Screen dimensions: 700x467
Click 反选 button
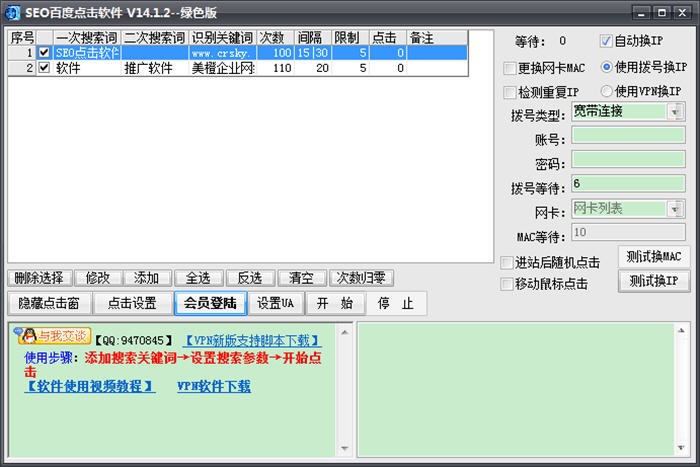click(x=250, y=278)
